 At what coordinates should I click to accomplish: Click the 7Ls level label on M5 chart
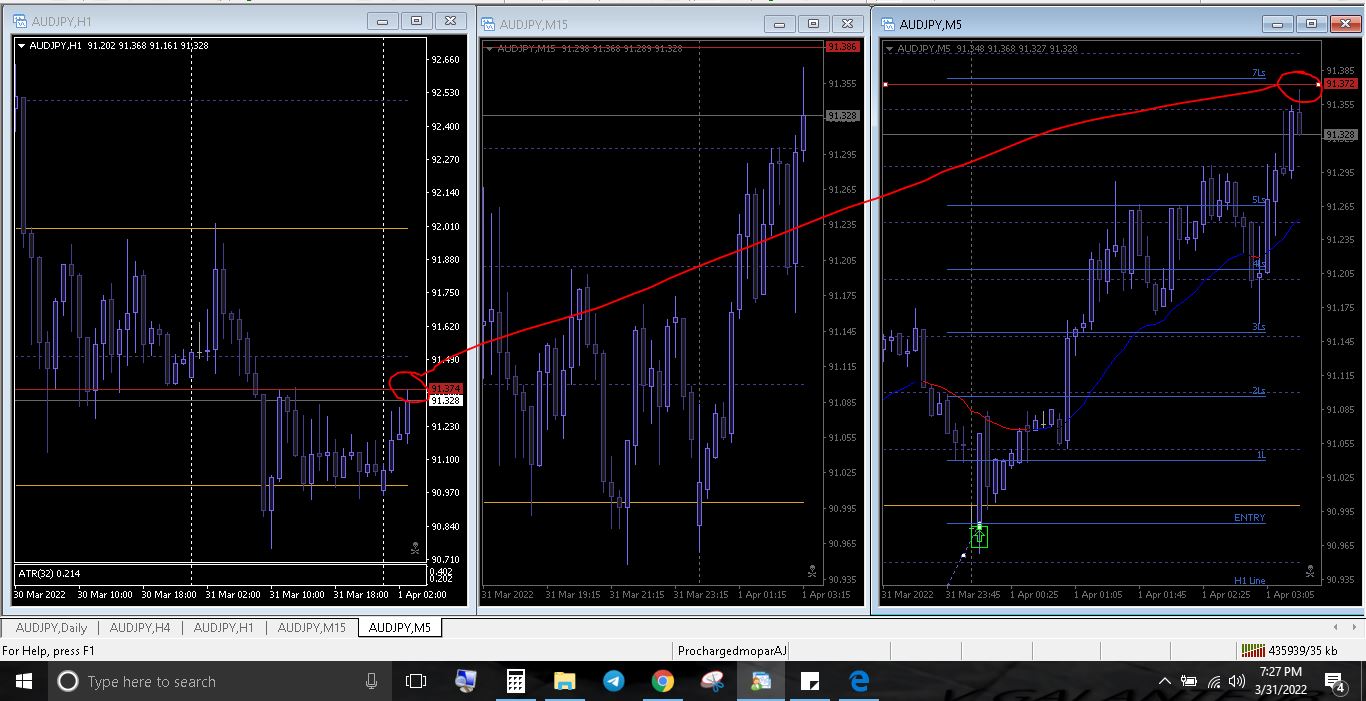point(1258,73)
